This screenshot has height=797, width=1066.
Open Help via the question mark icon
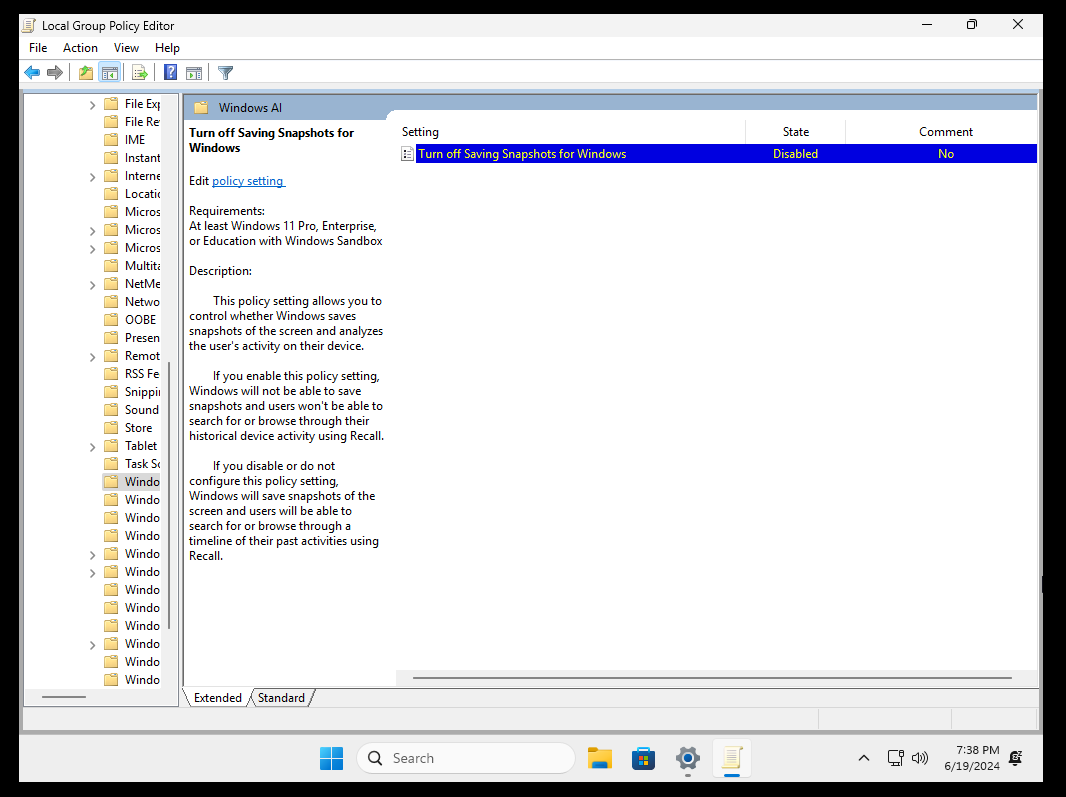tap(171, 72)
